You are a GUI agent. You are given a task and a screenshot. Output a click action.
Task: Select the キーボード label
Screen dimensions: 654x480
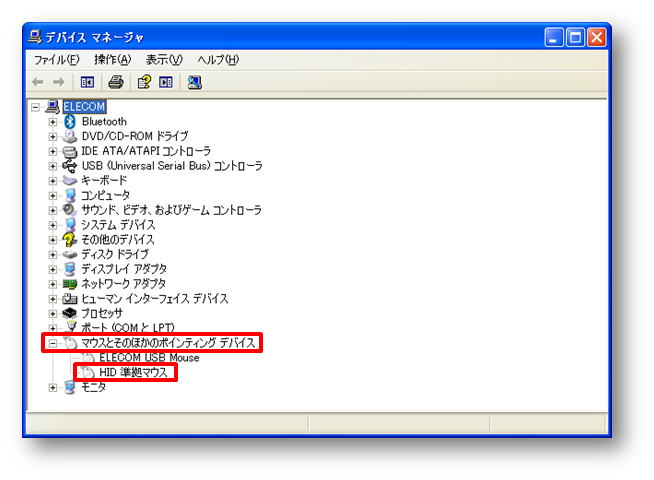(x=104, y=181)
